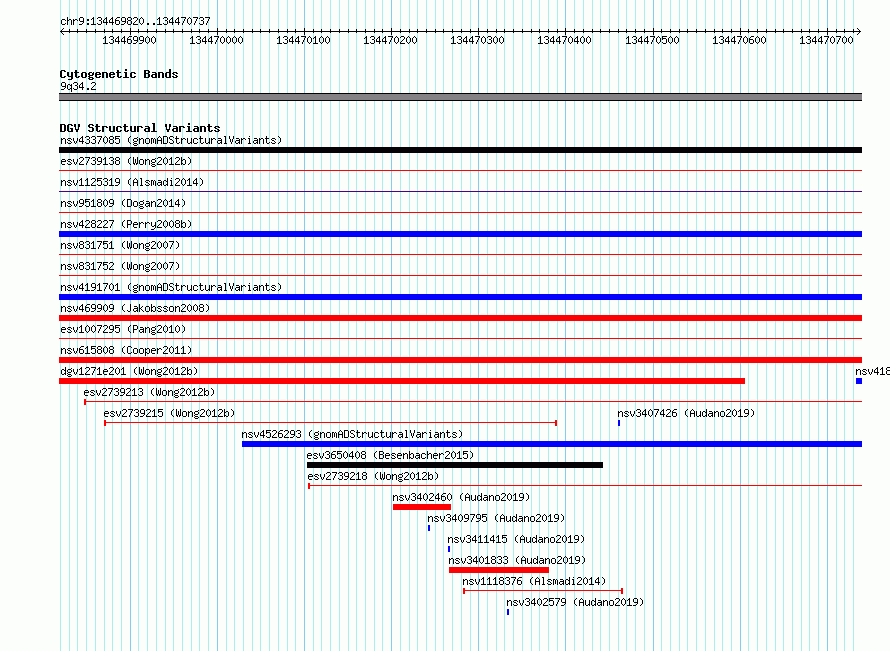
Task: Click ruler position 134470700
Action: (826, 40)
